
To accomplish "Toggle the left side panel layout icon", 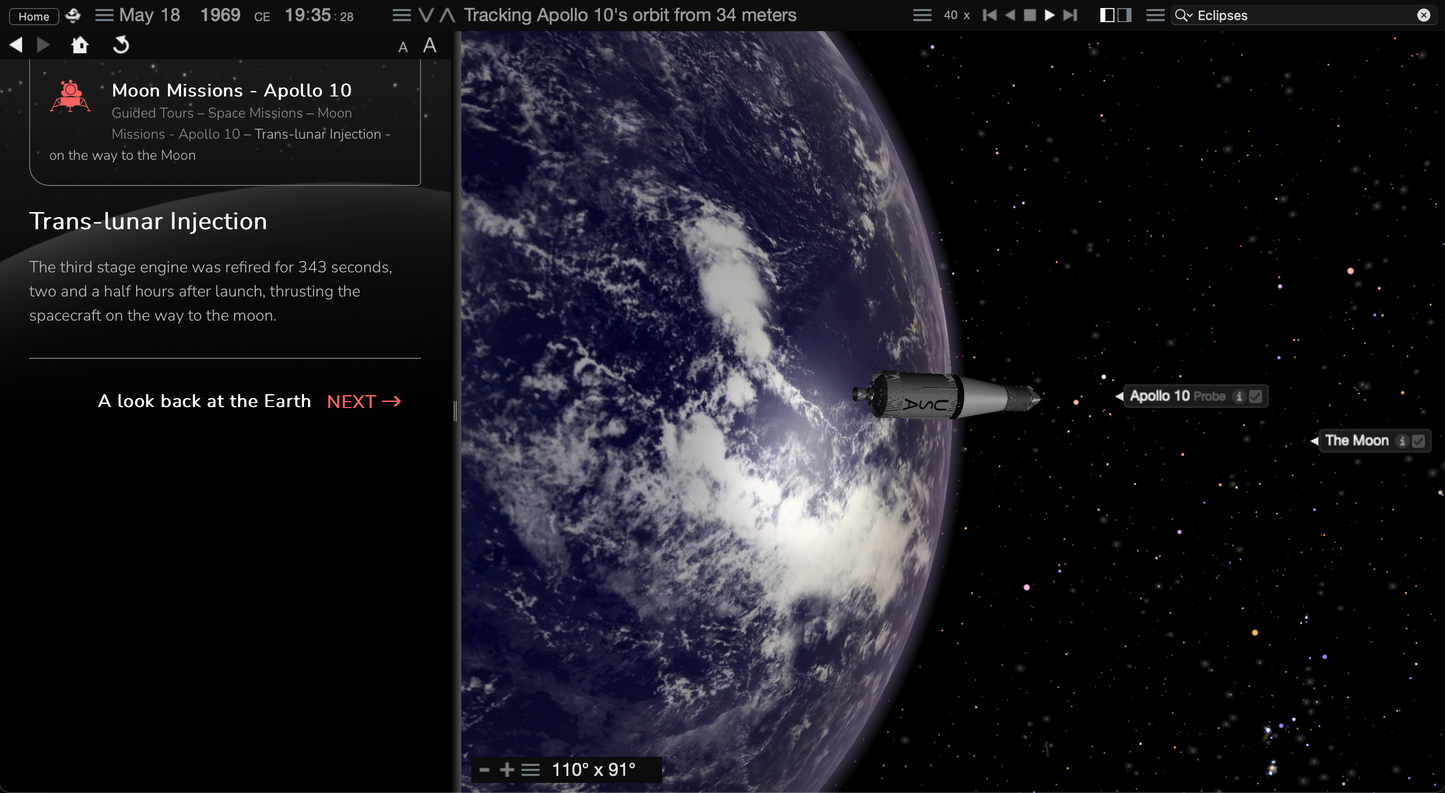I will pyautogui.click(x=1107, y=15).
